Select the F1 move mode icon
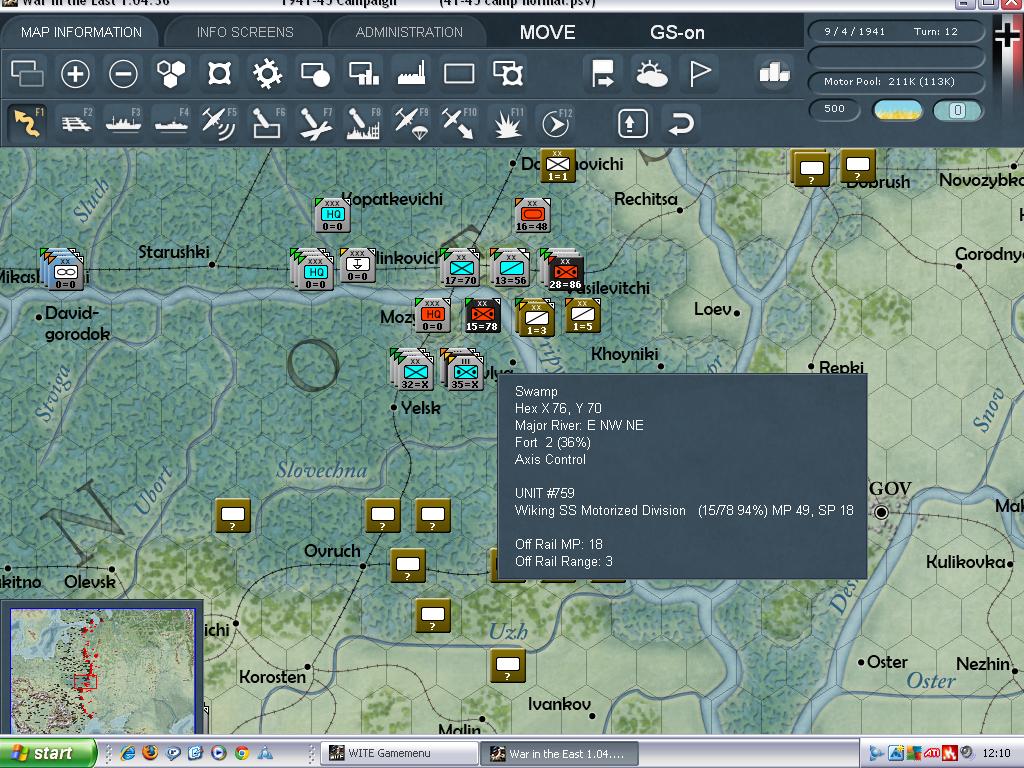The width and height of the screenshot is (1024, 768). click(x=27, y=123)
